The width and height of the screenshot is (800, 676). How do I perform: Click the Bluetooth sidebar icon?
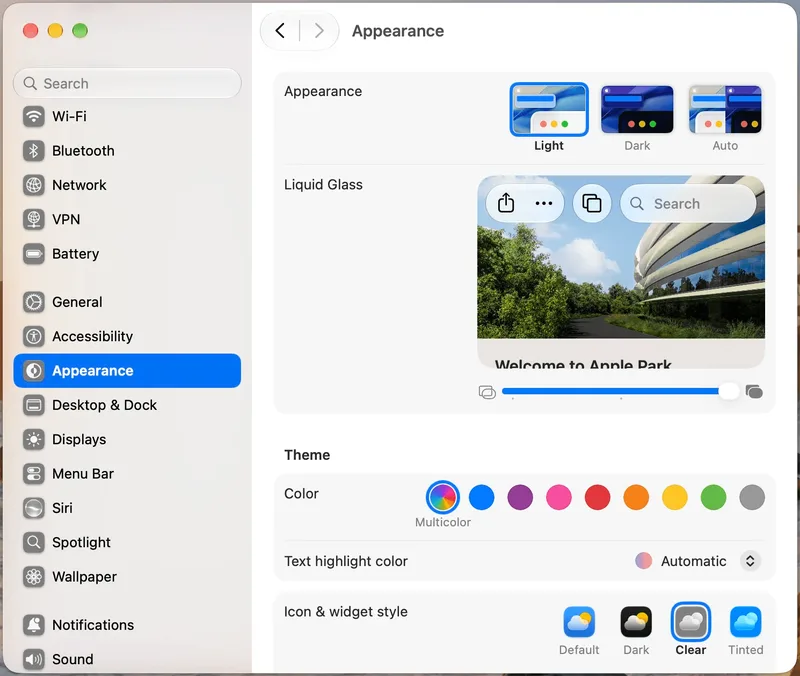click(34, 151)
